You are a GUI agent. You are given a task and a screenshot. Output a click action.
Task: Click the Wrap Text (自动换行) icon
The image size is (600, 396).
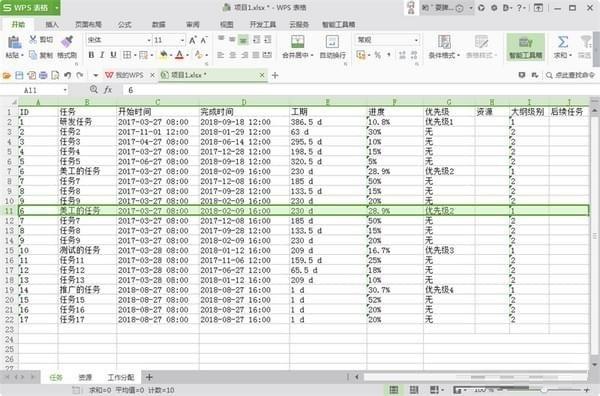pos(332,41)
